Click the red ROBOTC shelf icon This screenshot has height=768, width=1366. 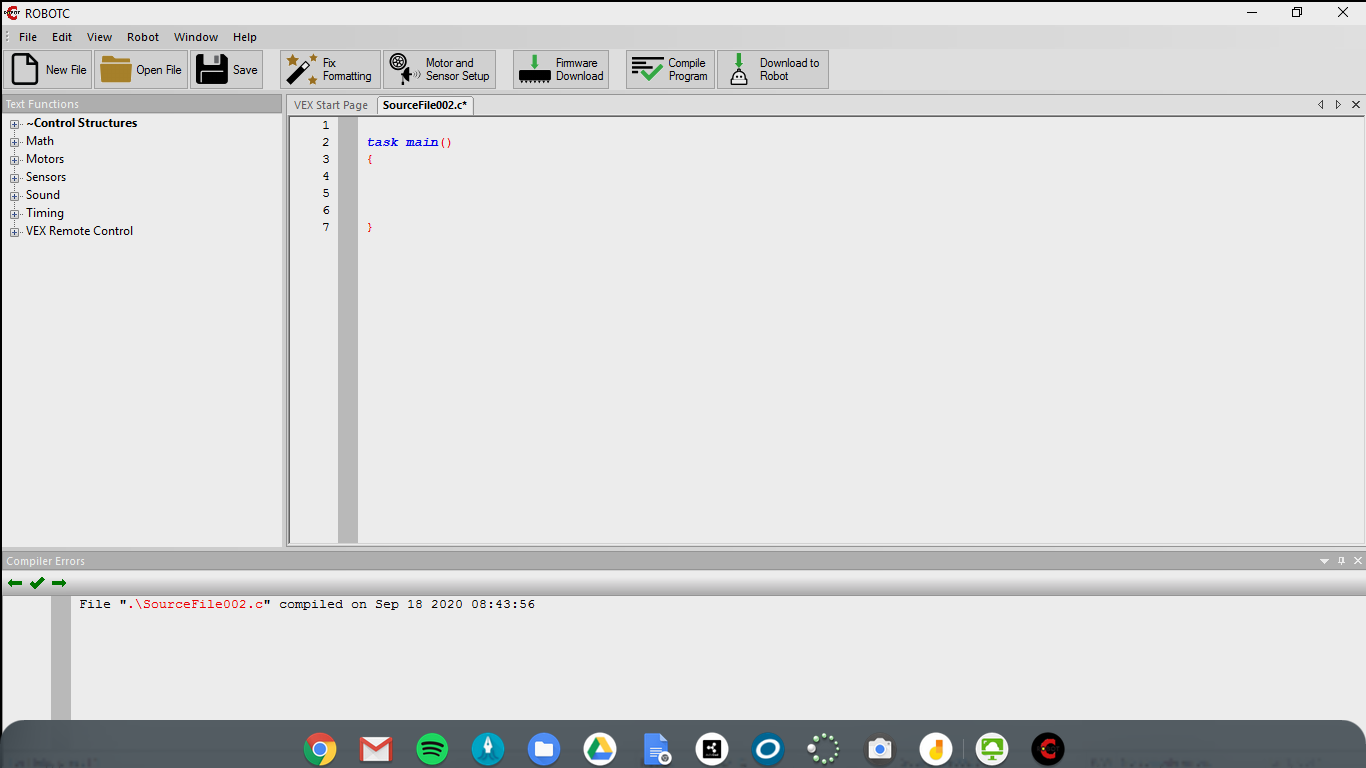click(x=1048, y=748)
